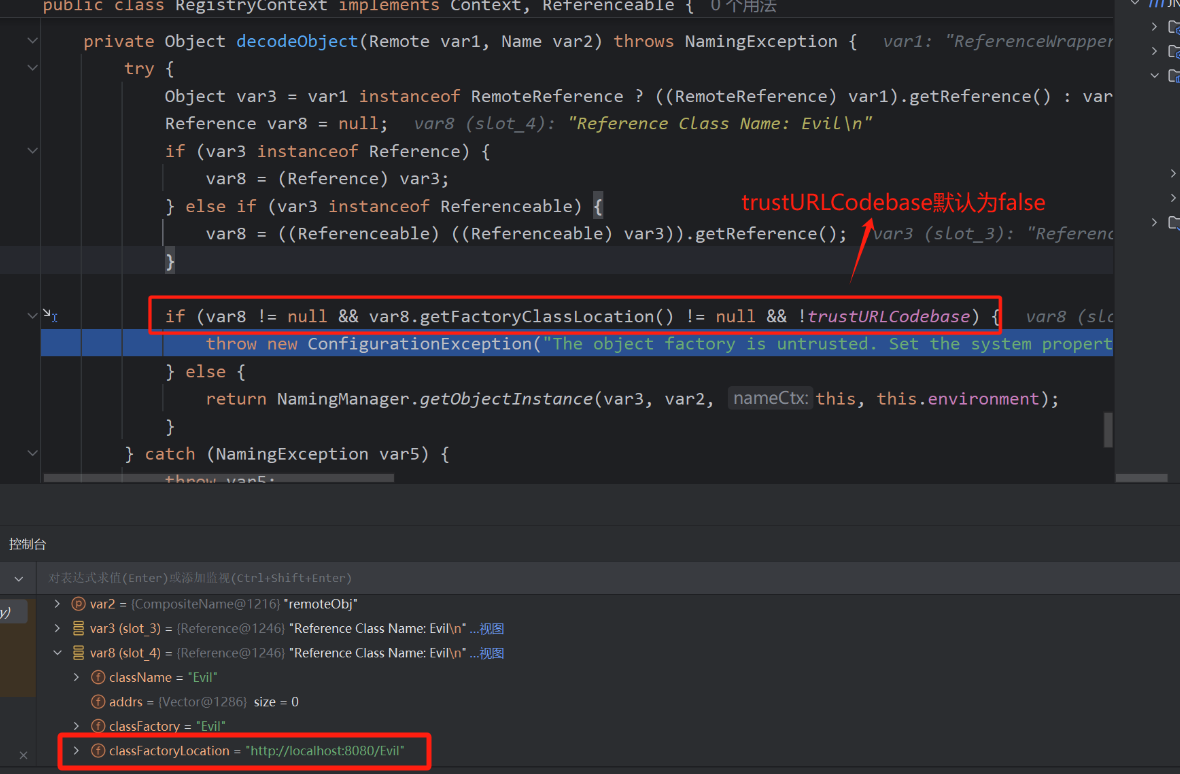This screenshot has height=774, width=1180.
Task: Open the 视图 link on the var3 row
Action: [491, 628]
